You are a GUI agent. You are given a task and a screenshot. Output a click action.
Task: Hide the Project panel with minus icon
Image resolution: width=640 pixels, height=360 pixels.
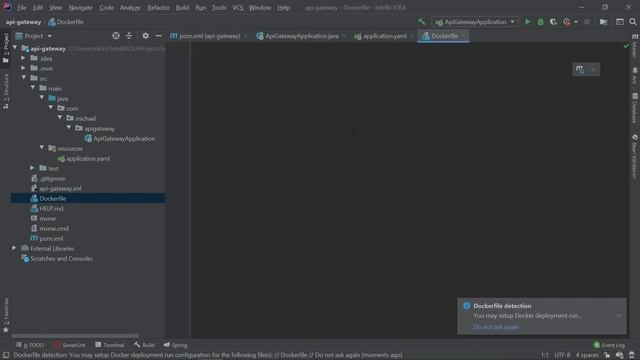click(x=158, y=36)
